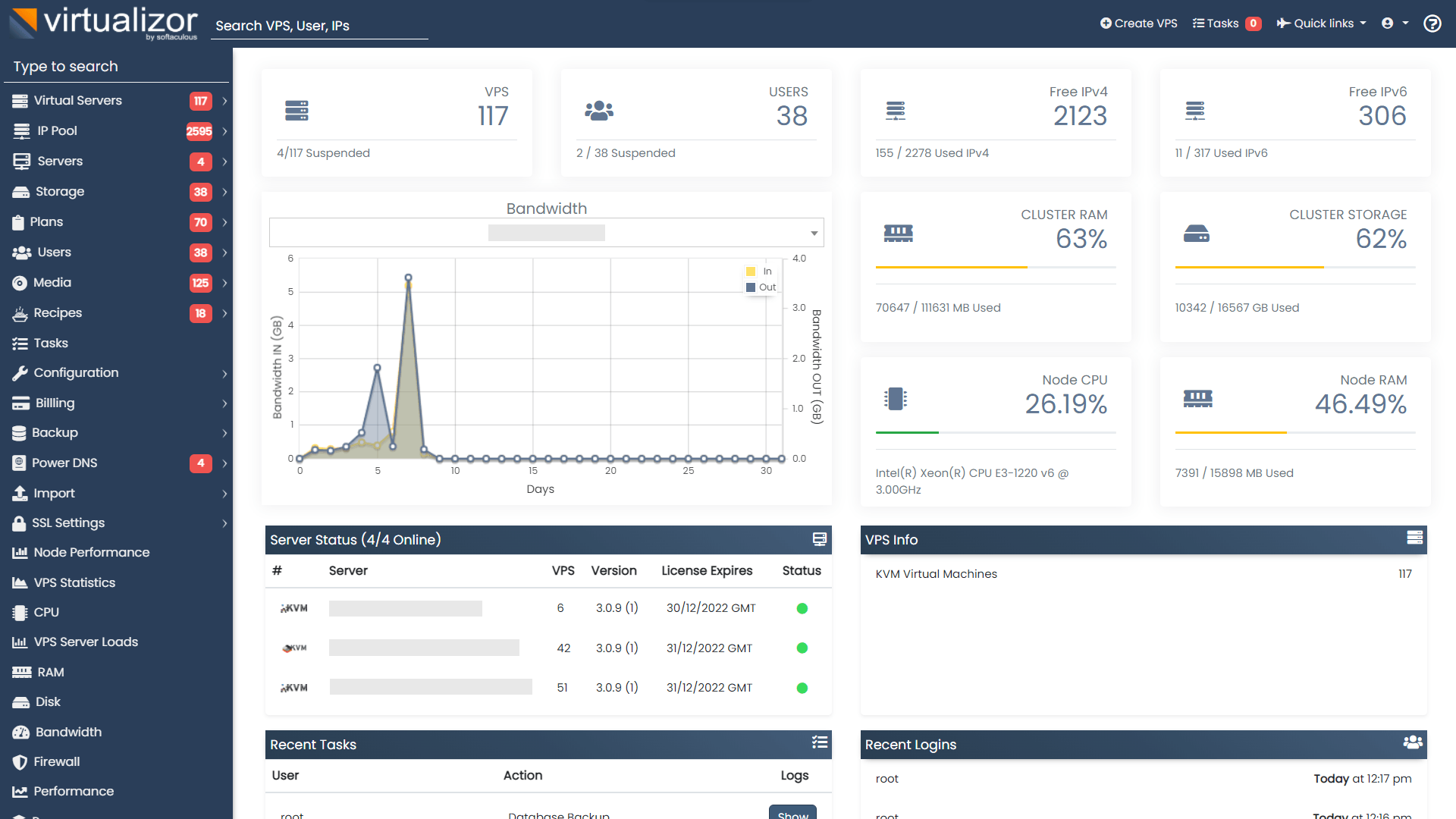Click the Create VPS button
Viewport: 1456px width, 819px height.
coord(1138,24)
